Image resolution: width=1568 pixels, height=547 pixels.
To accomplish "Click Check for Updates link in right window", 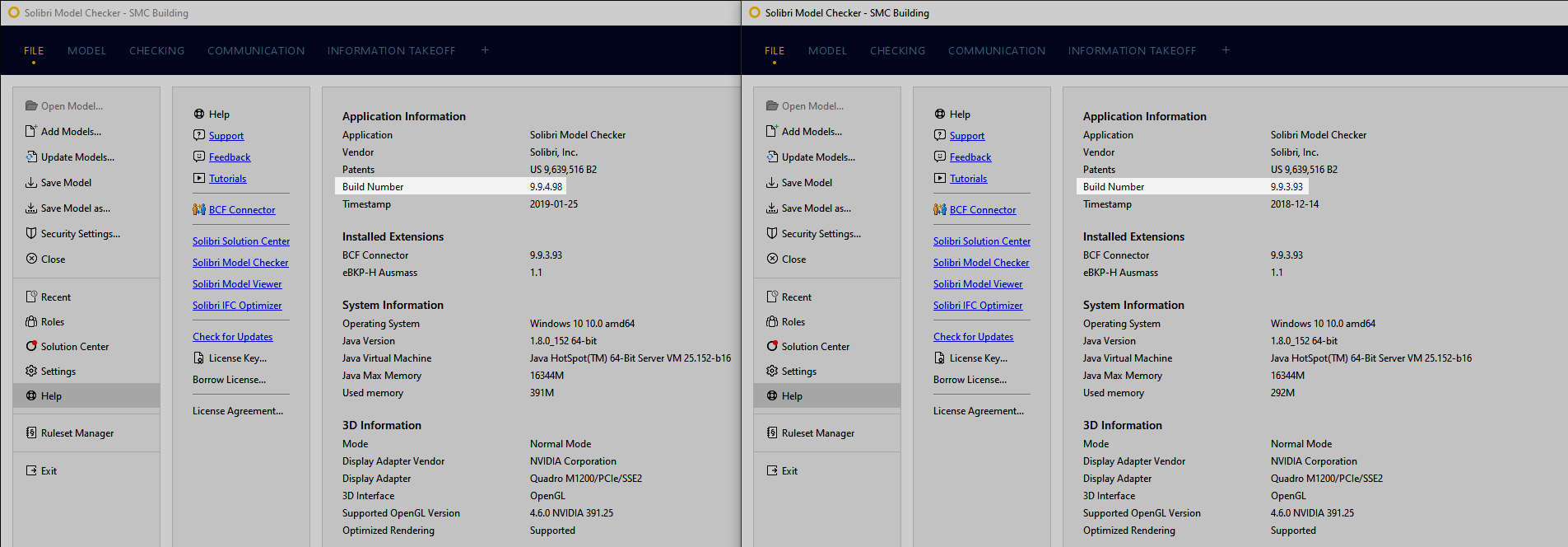I will (x=973, y=337).
